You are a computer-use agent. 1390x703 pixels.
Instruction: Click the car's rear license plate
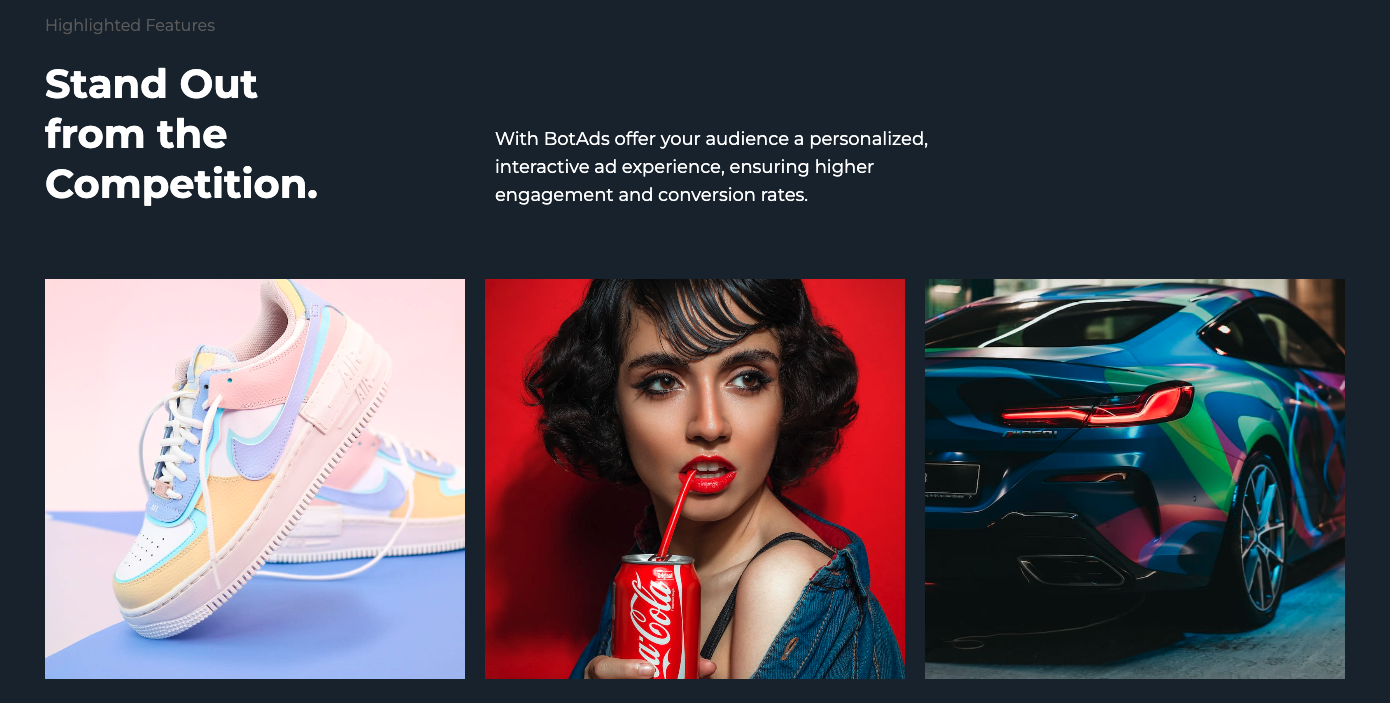point(952,479)
